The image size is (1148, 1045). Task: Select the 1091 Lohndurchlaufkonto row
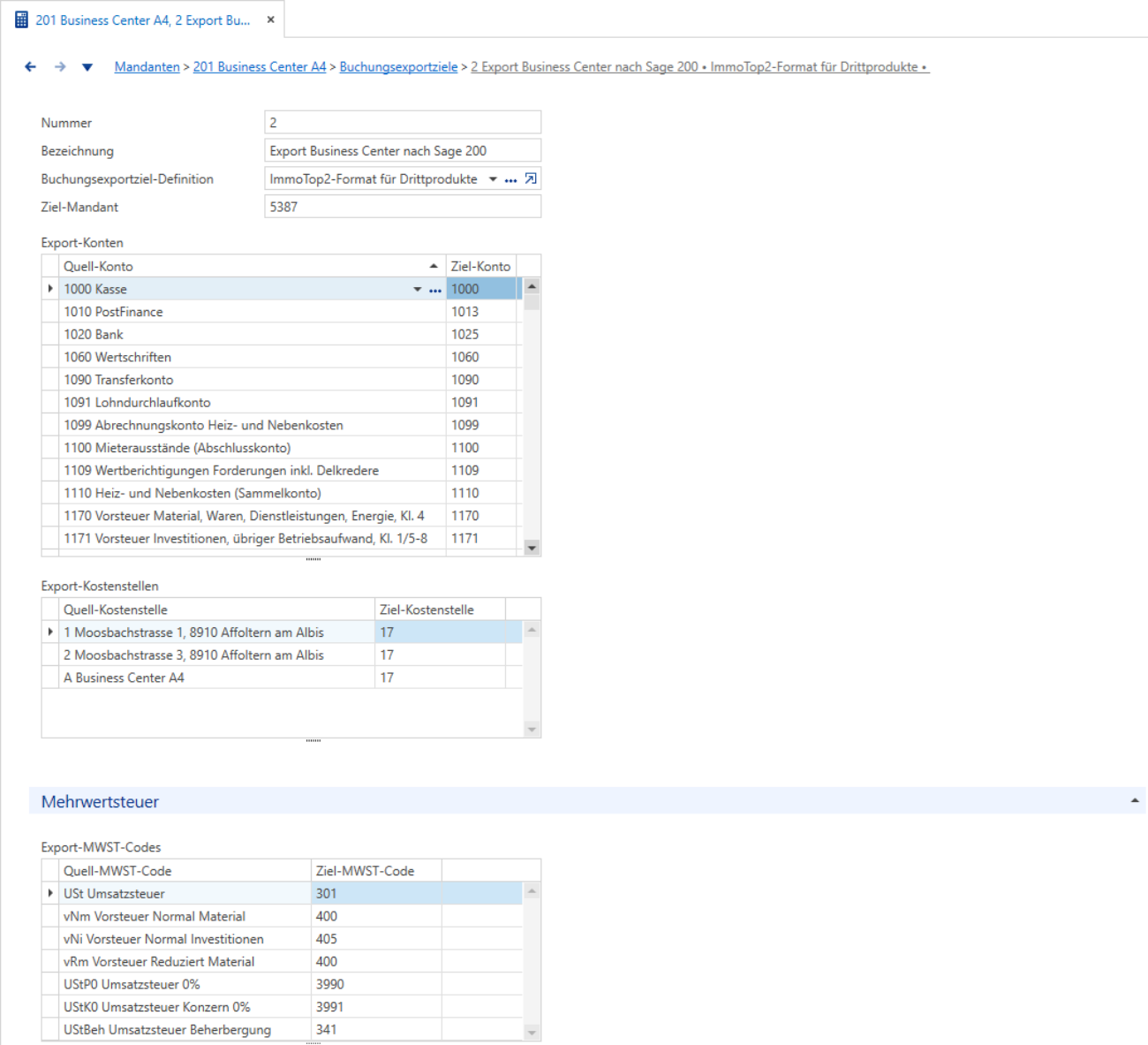[x=282, y=403]
